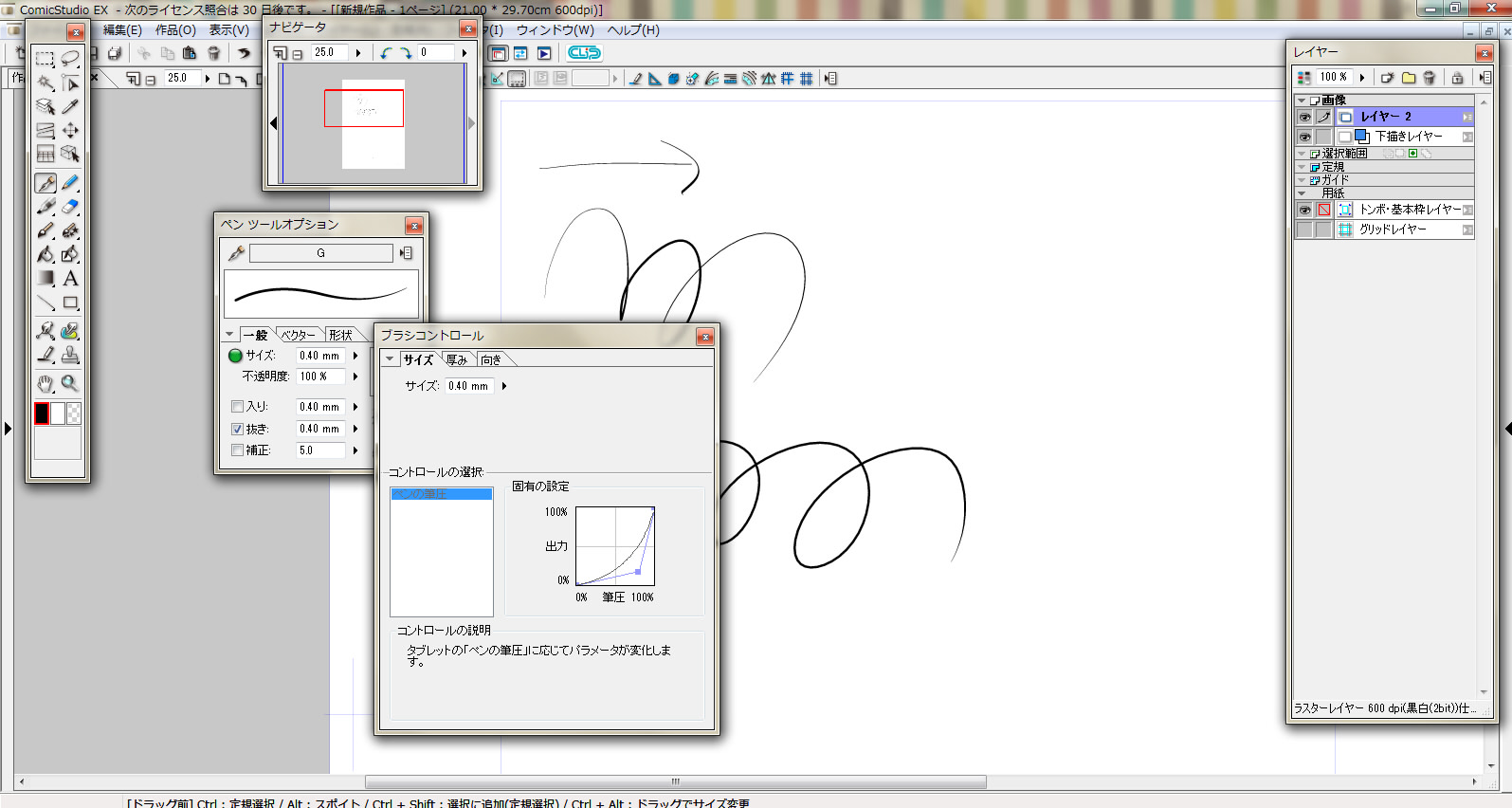The height and width of the screenshot is (808, 1512).
Task: Open the ウィンドウ(W) menu
Action: pyautogui.click(x=555, y=30)
